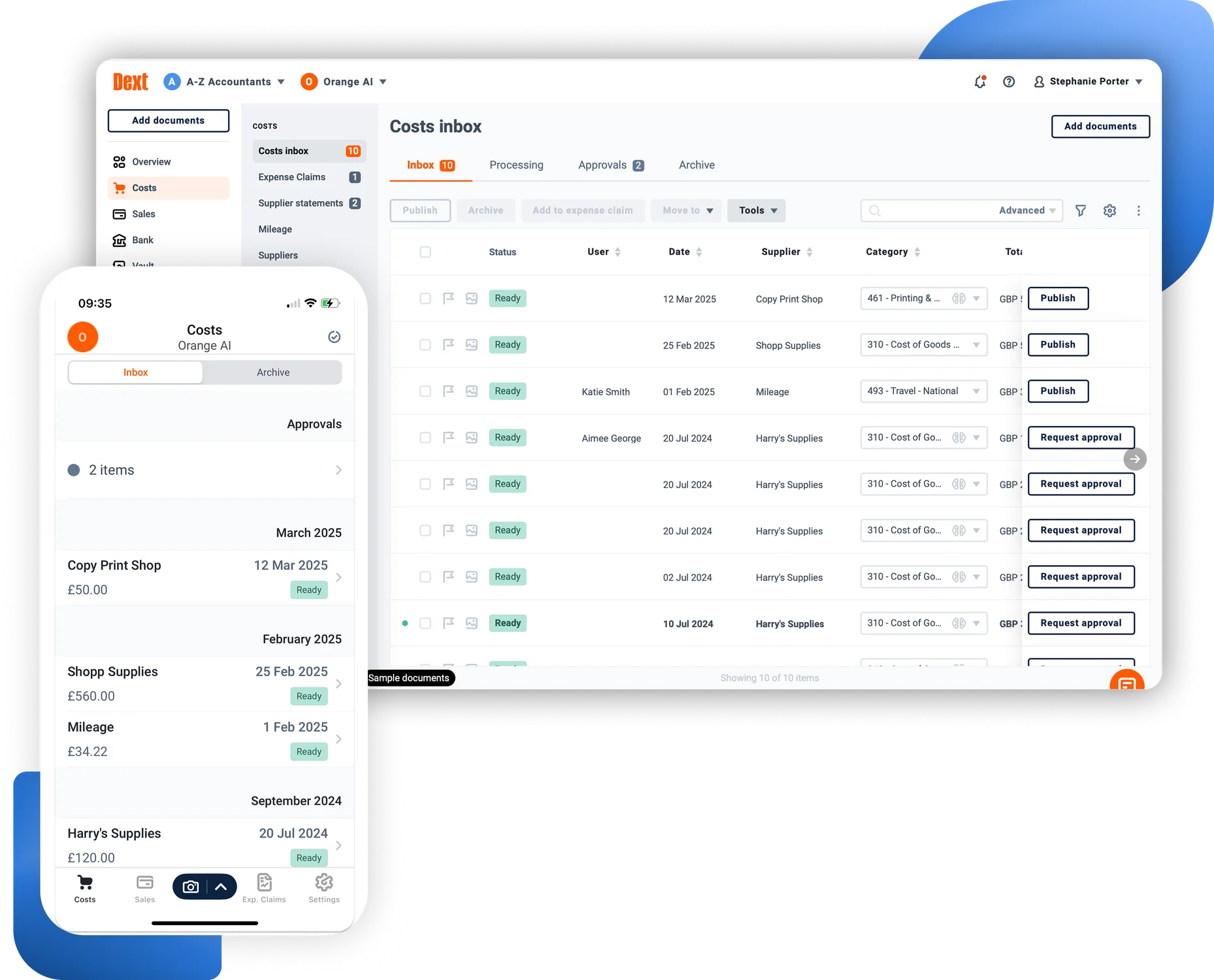
Task: Sort table by Date column
Action: [x=685, y=252]
